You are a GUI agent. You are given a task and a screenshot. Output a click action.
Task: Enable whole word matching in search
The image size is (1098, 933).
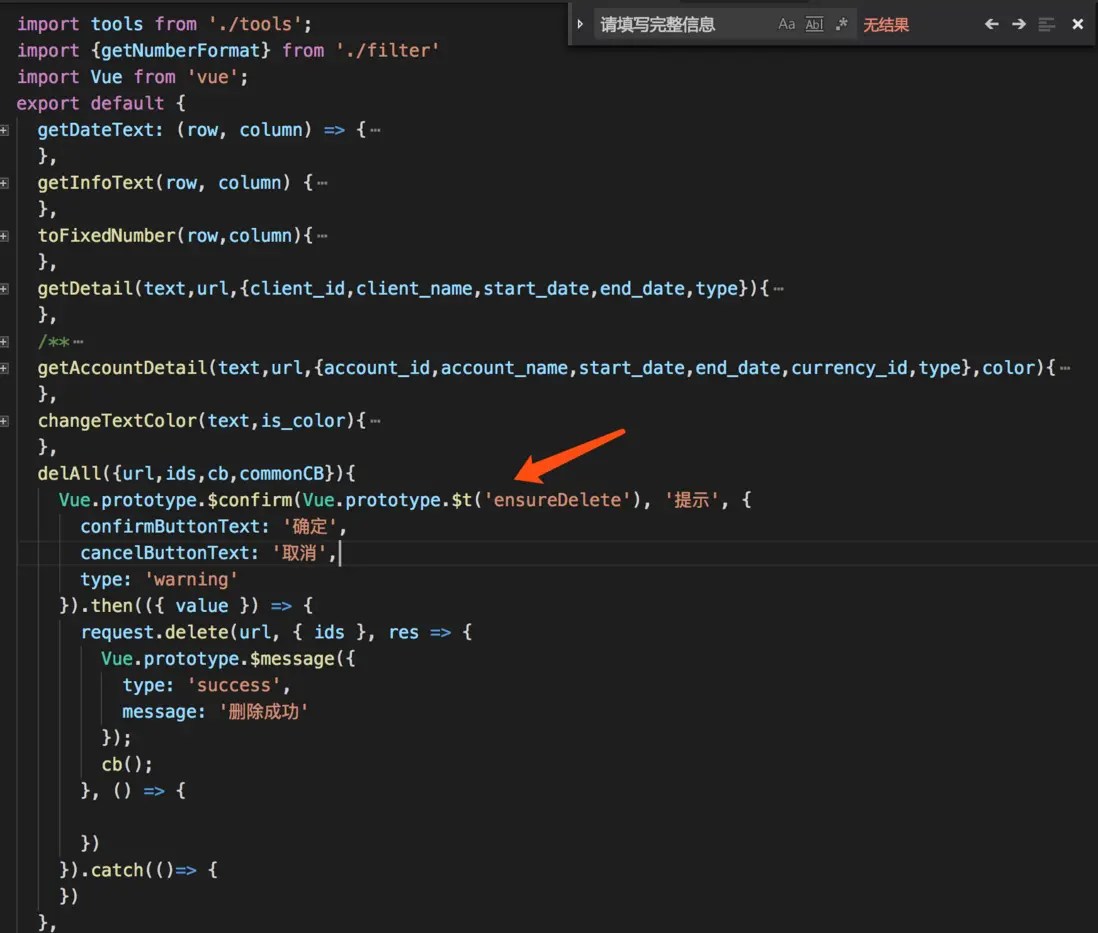[813, 23]
